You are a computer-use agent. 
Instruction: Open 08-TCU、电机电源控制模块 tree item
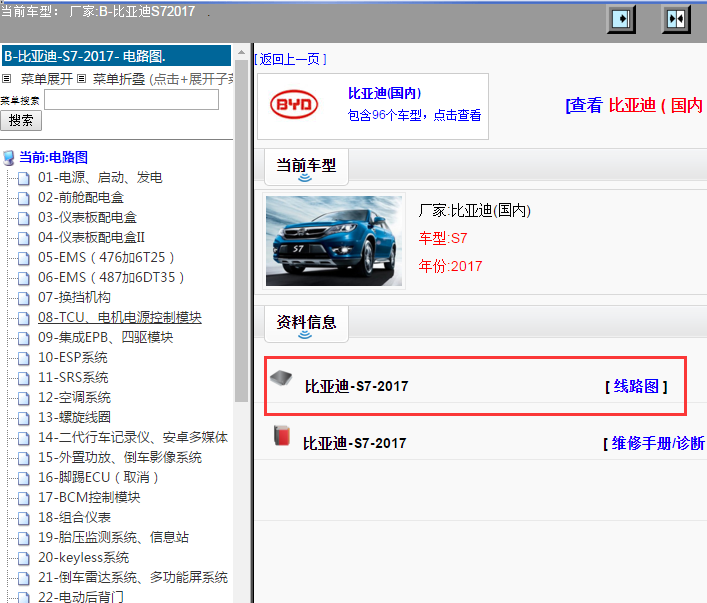120,318
